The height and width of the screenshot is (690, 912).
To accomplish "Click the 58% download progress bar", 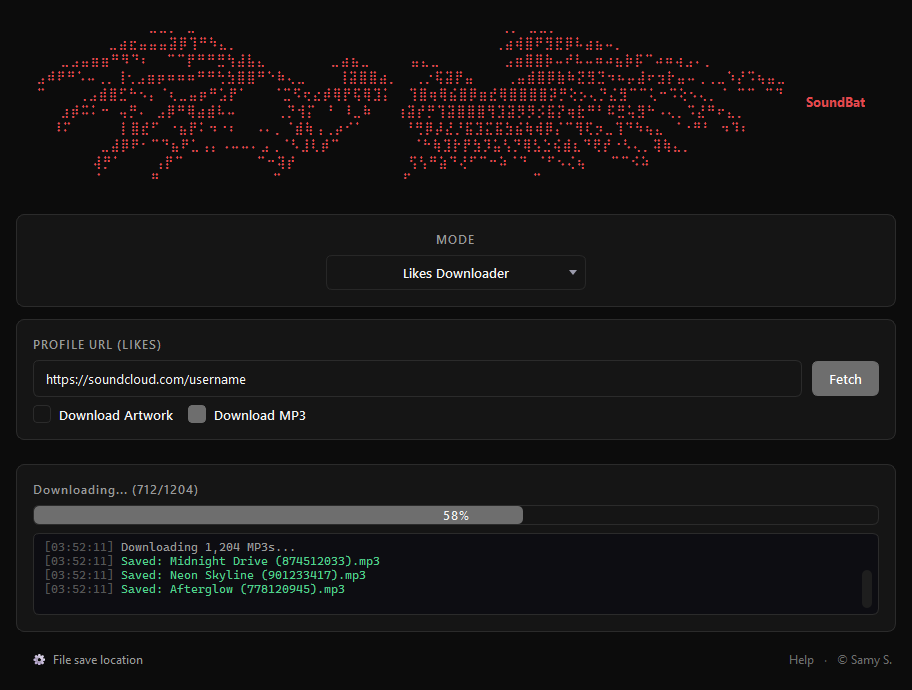I will click(x=455, y=515).
